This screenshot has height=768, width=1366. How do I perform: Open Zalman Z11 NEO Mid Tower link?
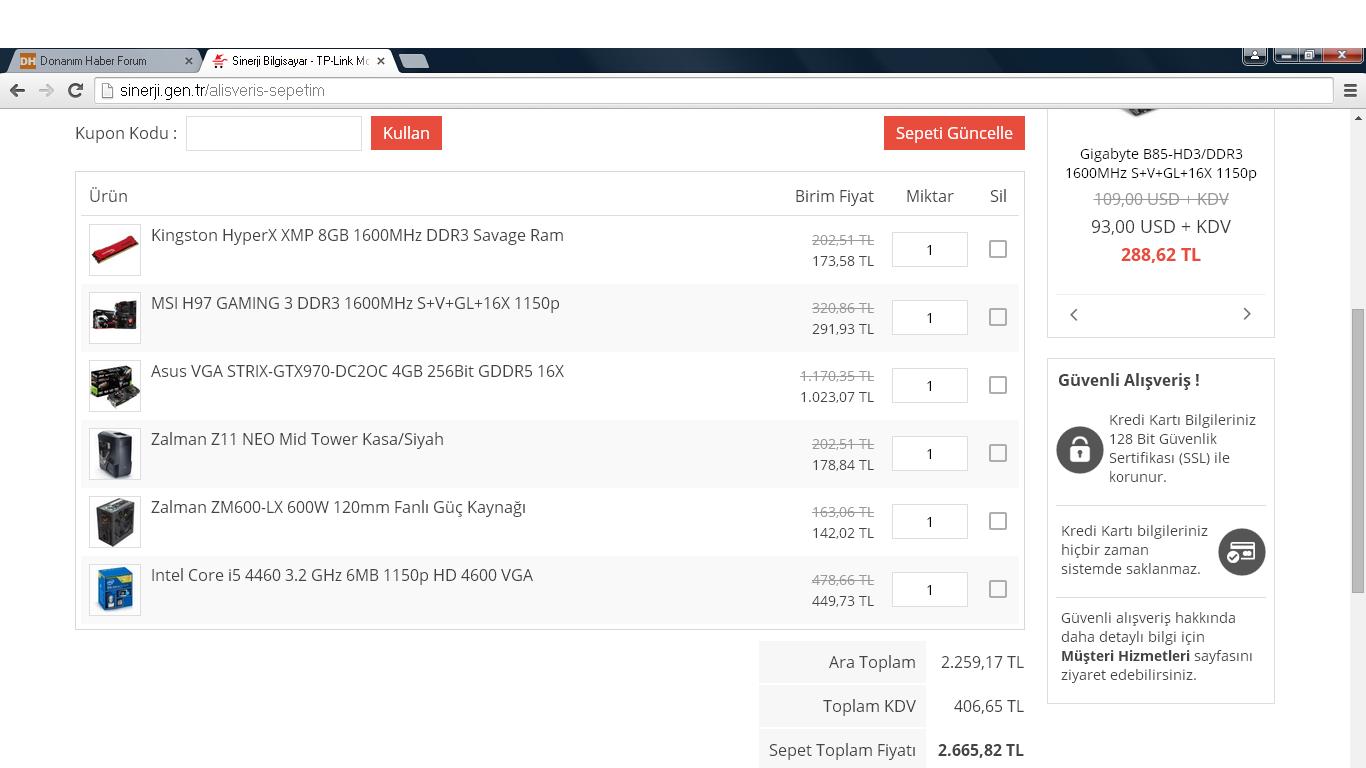[297, 439]
